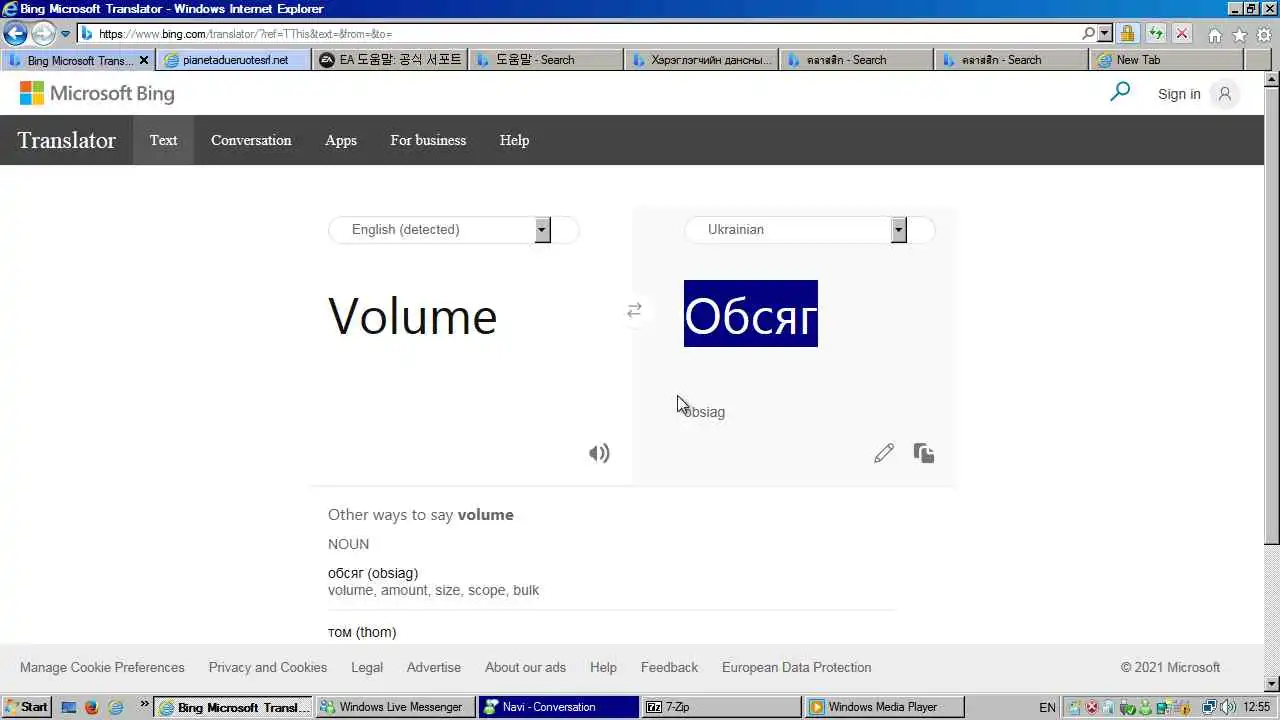The width and height of the screenshot is (1280, 720).
Task: Open Ukrainian target language dropdown
Action: pos(898,230)
